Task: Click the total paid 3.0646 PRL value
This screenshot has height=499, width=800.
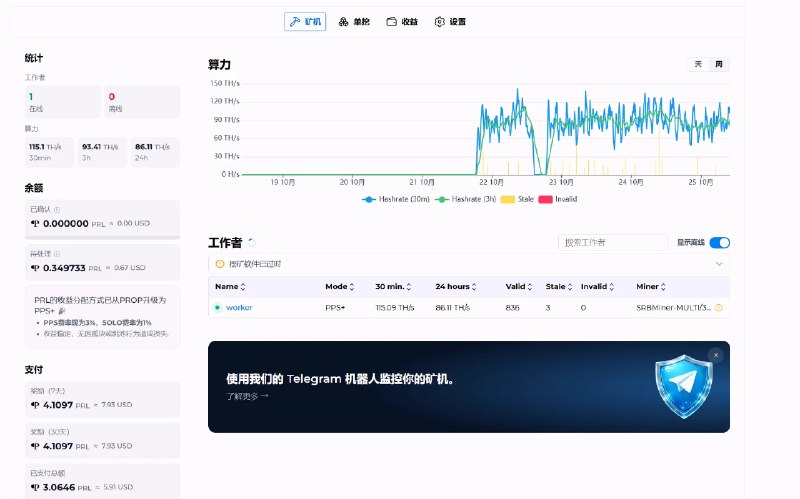Action: tap(60, 487)
